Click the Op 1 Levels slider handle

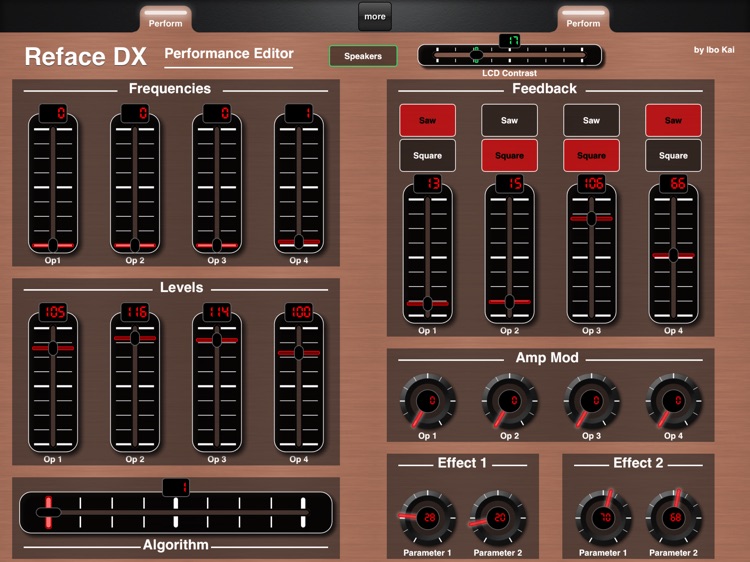(x=53, y=348)
